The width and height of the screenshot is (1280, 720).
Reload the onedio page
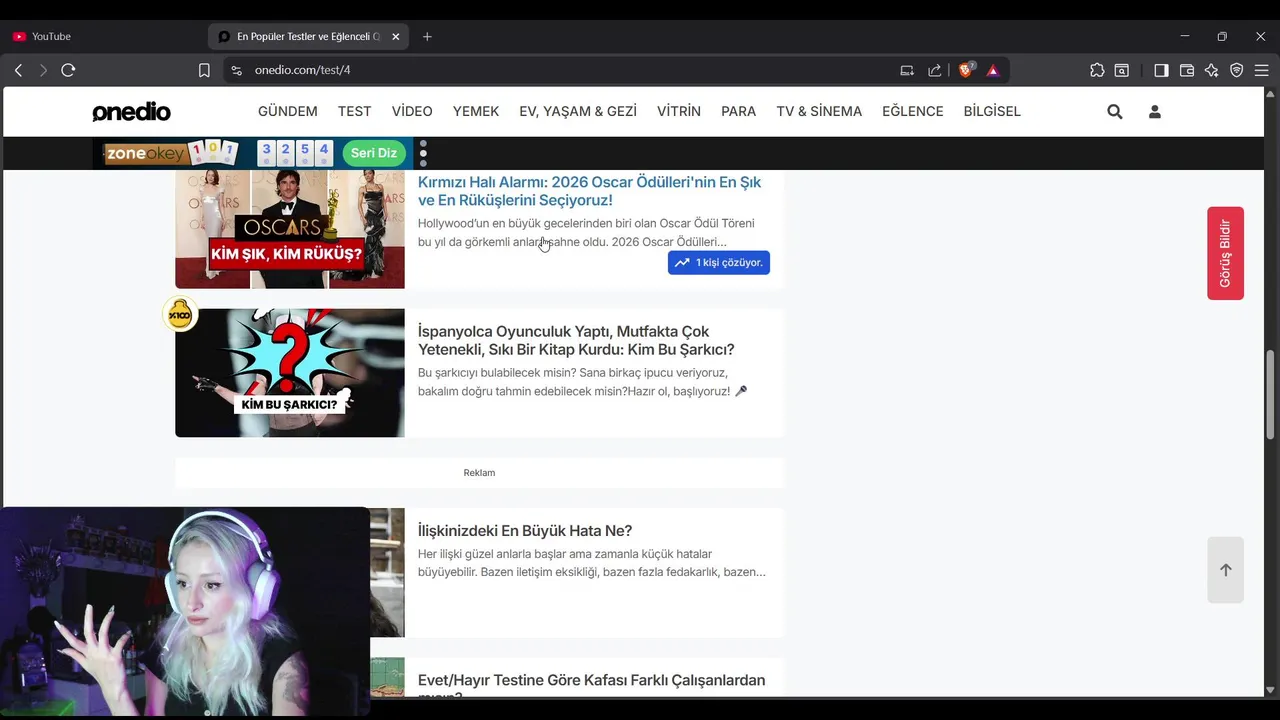pos(68,70)
